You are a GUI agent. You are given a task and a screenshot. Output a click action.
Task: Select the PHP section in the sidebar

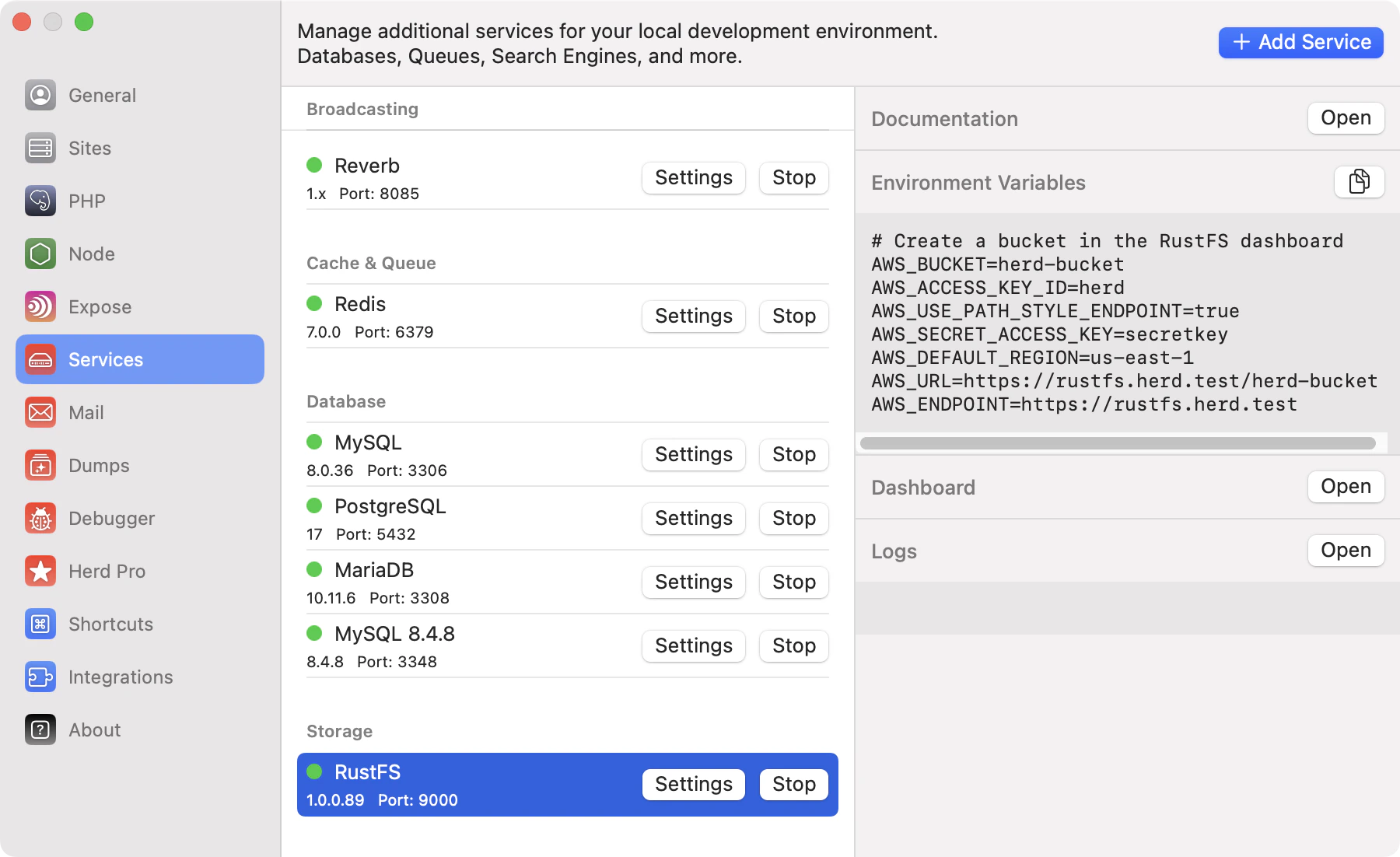[86, 201]
